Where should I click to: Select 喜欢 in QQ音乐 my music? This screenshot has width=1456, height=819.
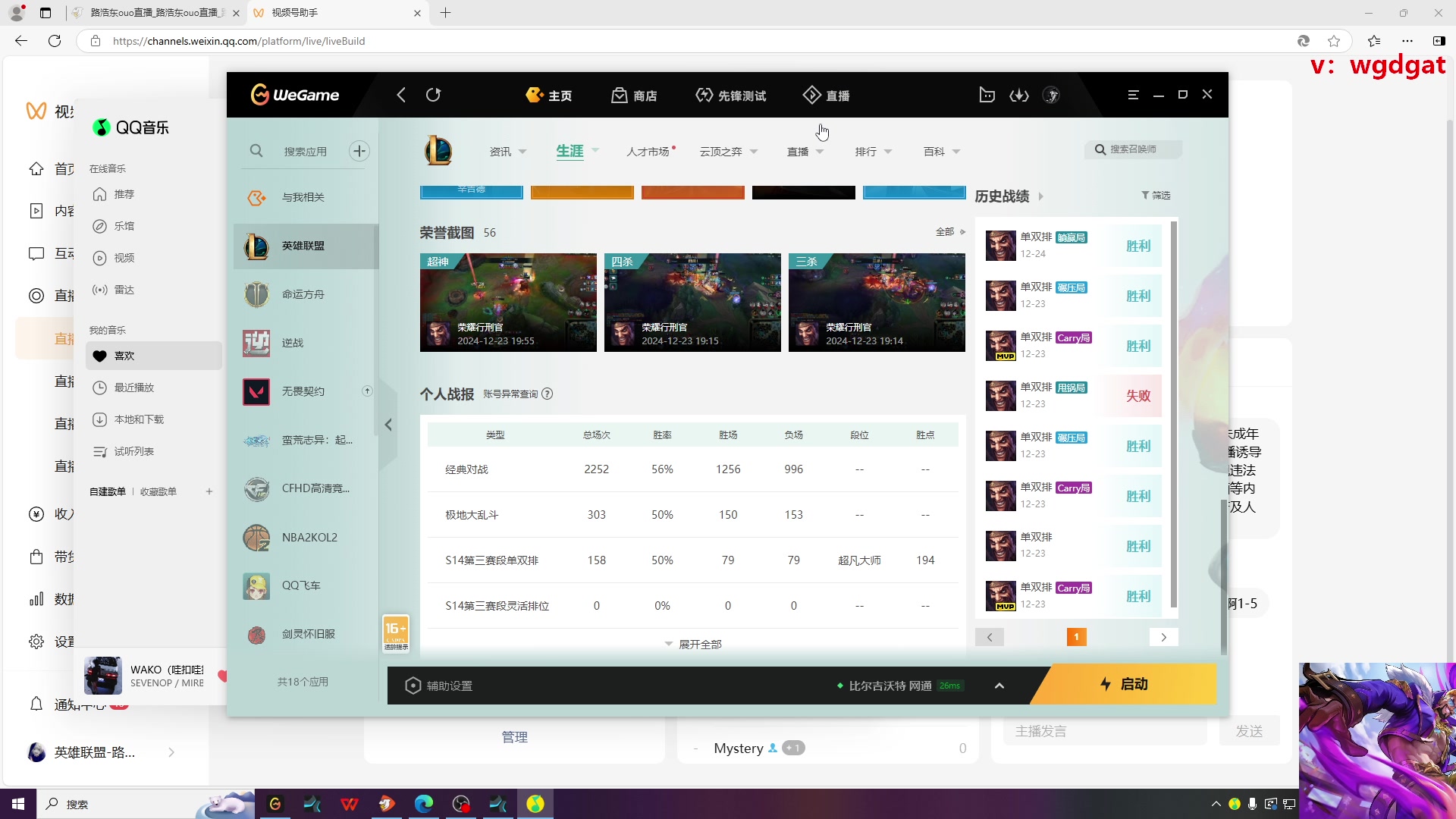[154, 356]
